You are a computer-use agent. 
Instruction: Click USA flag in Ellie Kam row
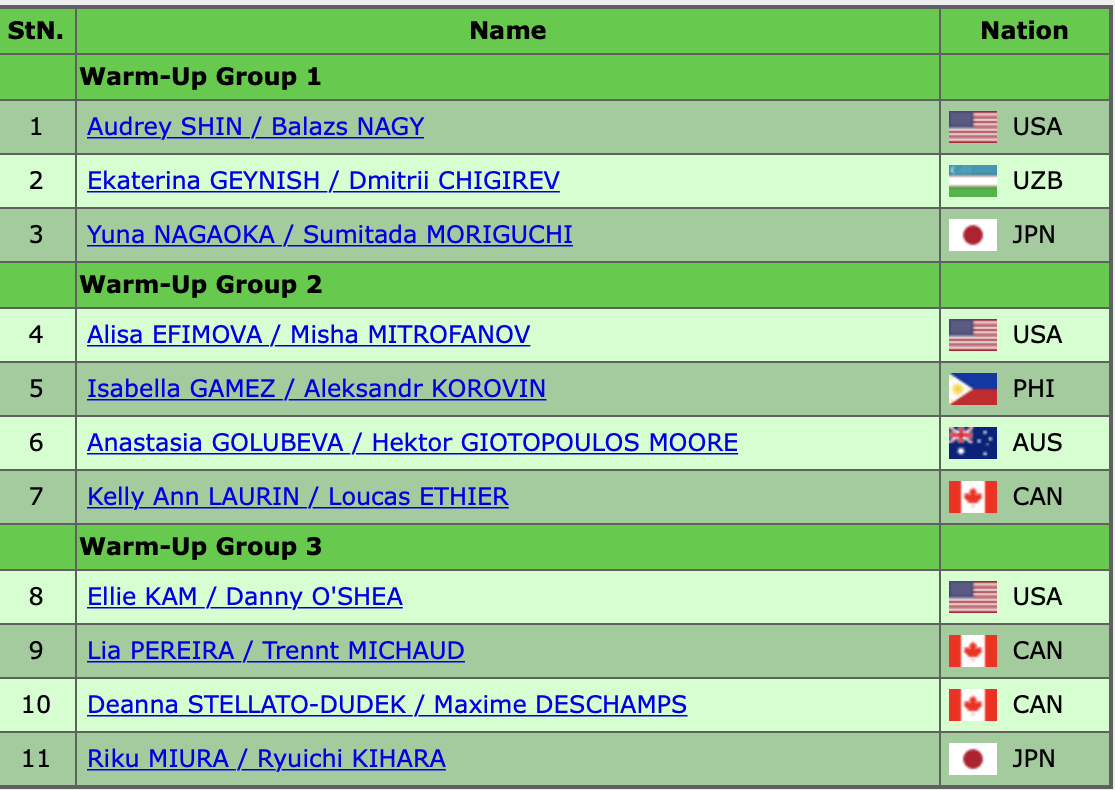point(973,597)
